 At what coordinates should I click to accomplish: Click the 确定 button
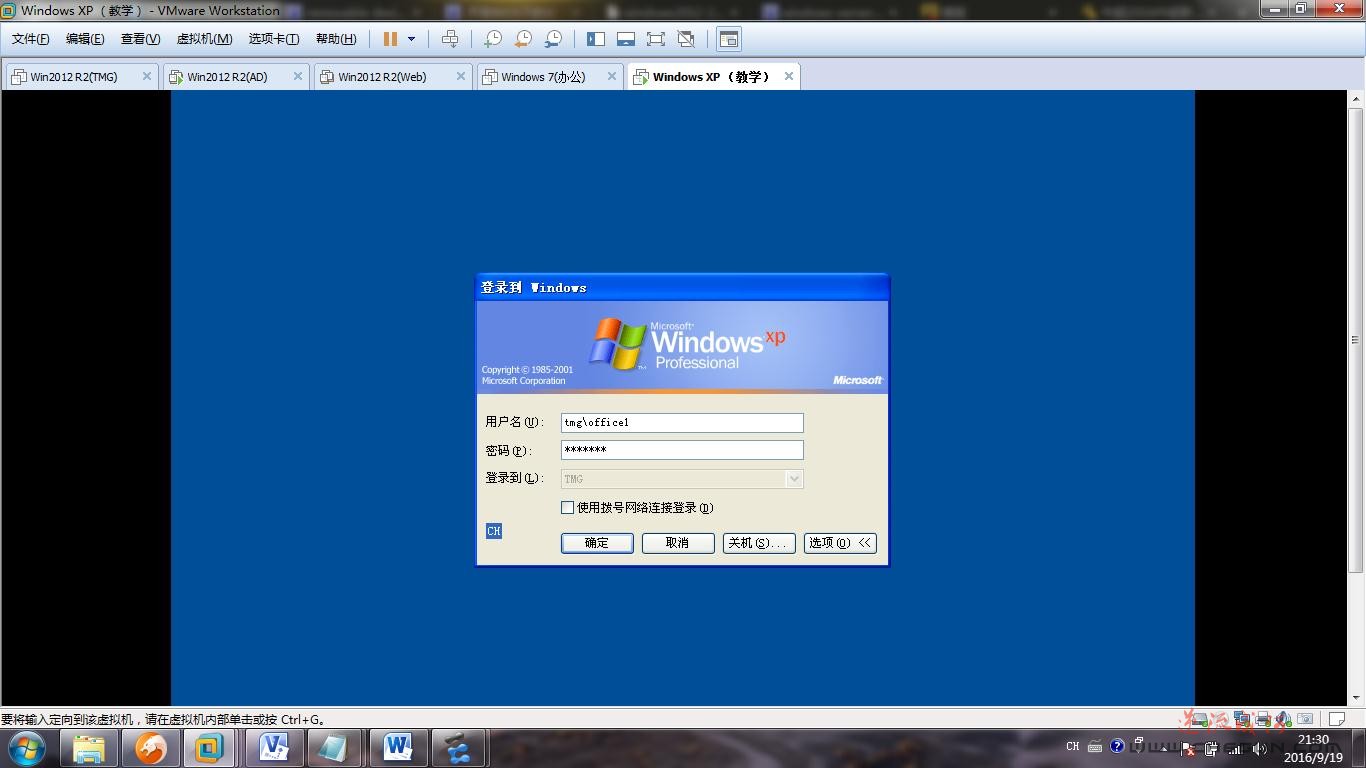597,543
